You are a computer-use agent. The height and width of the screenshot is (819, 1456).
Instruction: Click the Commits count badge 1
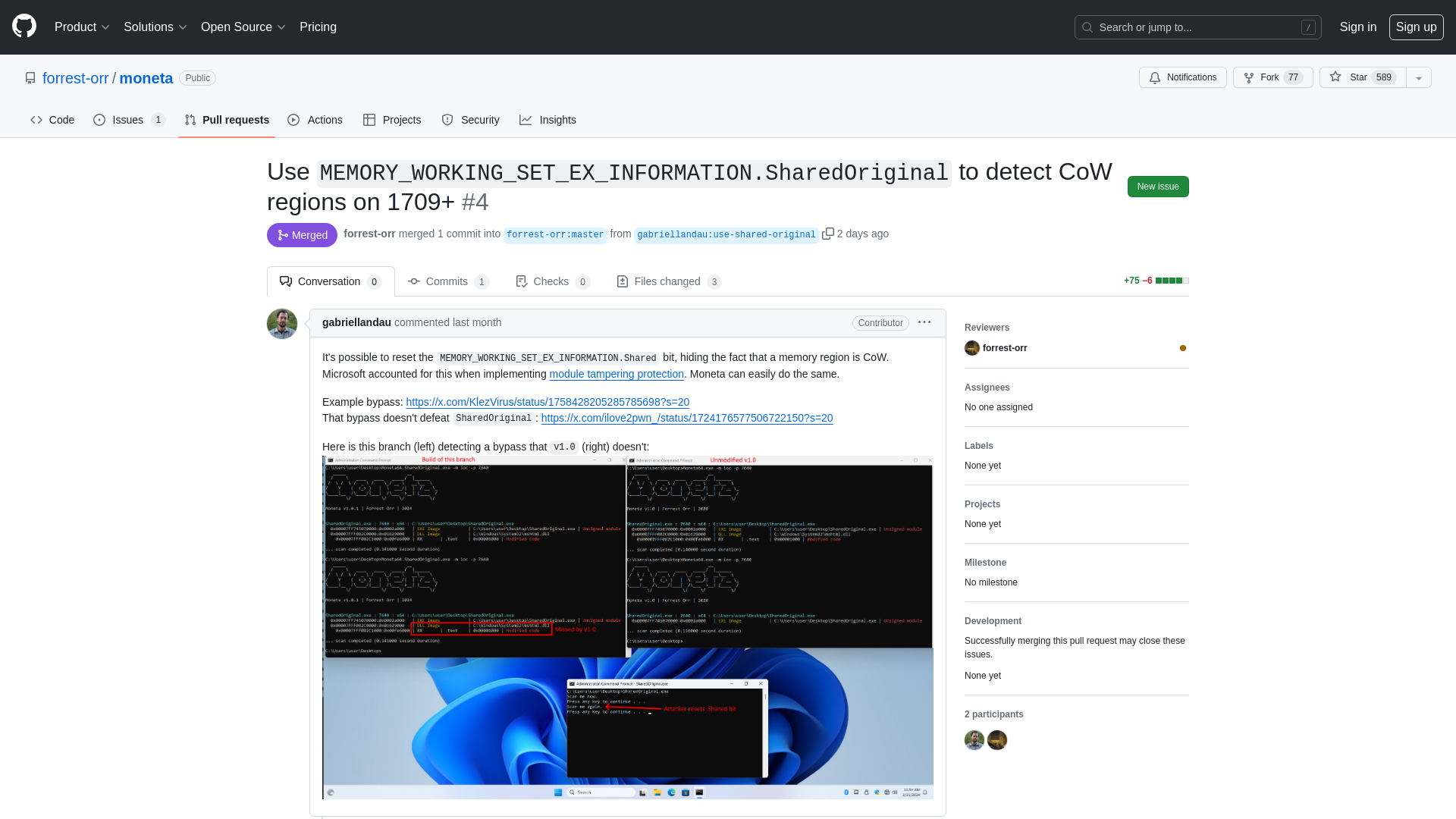point(482,282)
